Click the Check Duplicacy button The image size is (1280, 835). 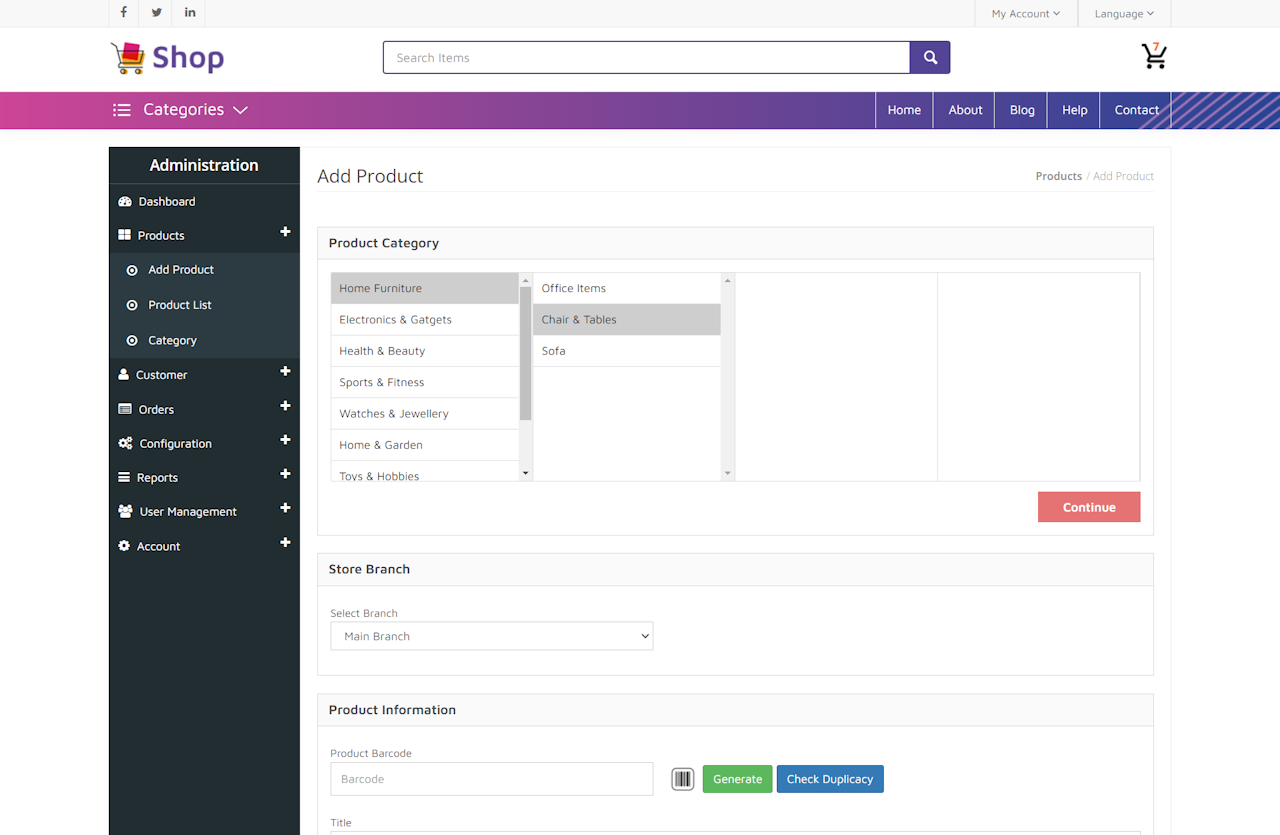tap(830, 778)
